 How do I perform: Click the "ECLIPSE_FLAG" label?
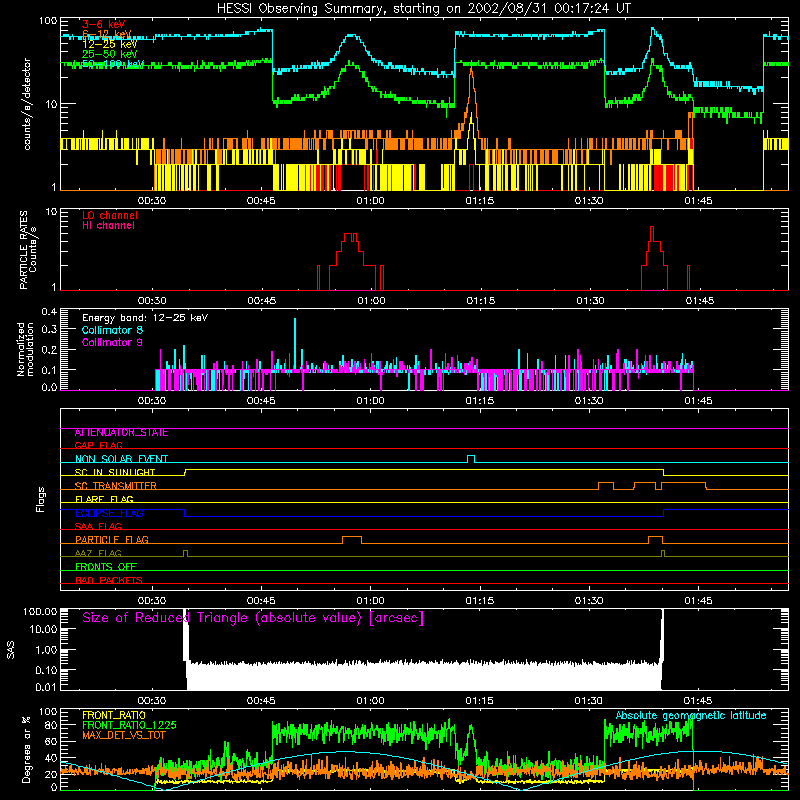click(109, 513)
